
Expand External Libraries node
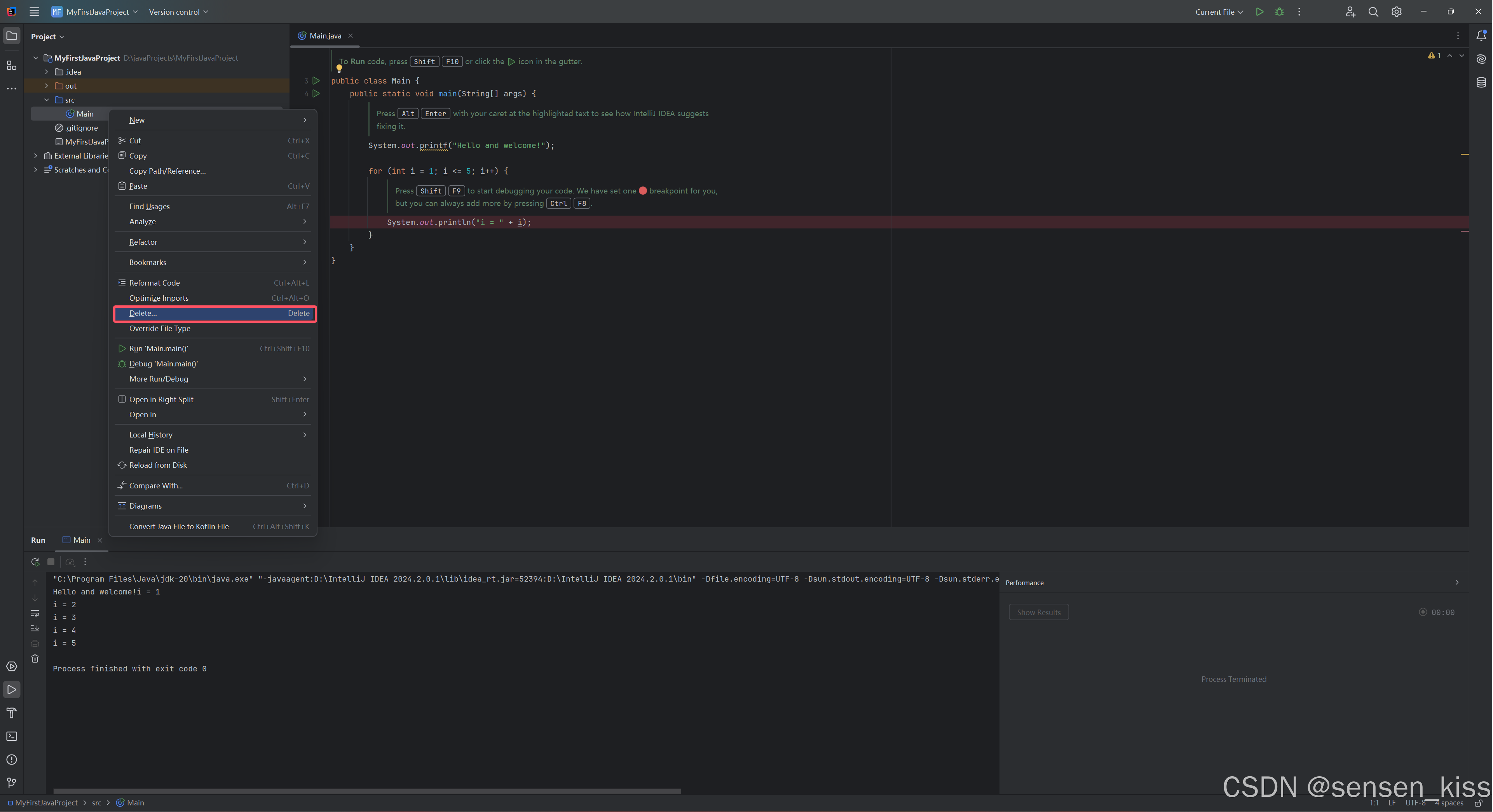click(36, 156)
